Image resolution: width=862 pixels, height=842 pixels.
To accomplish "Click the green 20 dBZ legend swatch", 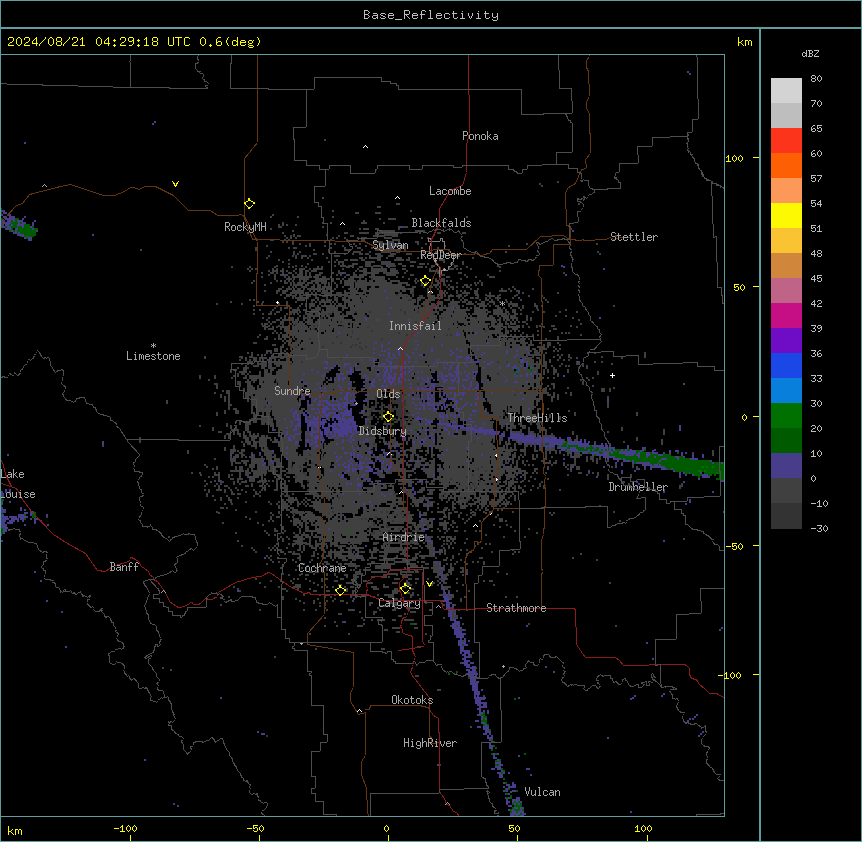I will click(x=786, y=416).
